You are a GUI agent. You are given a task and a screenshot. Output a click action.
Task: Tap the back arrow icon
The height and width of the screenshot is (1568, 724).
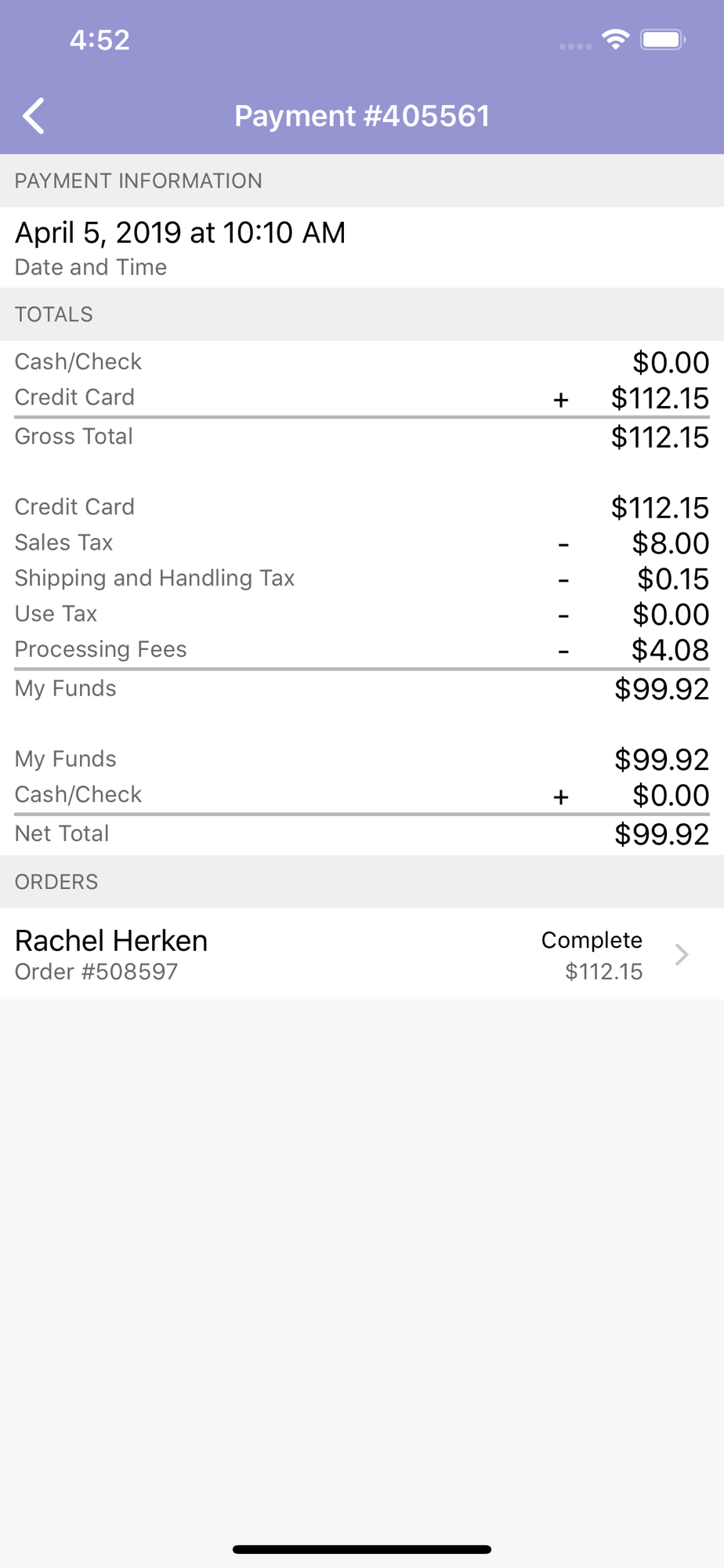pyautogui.click(x=34, y=116)
